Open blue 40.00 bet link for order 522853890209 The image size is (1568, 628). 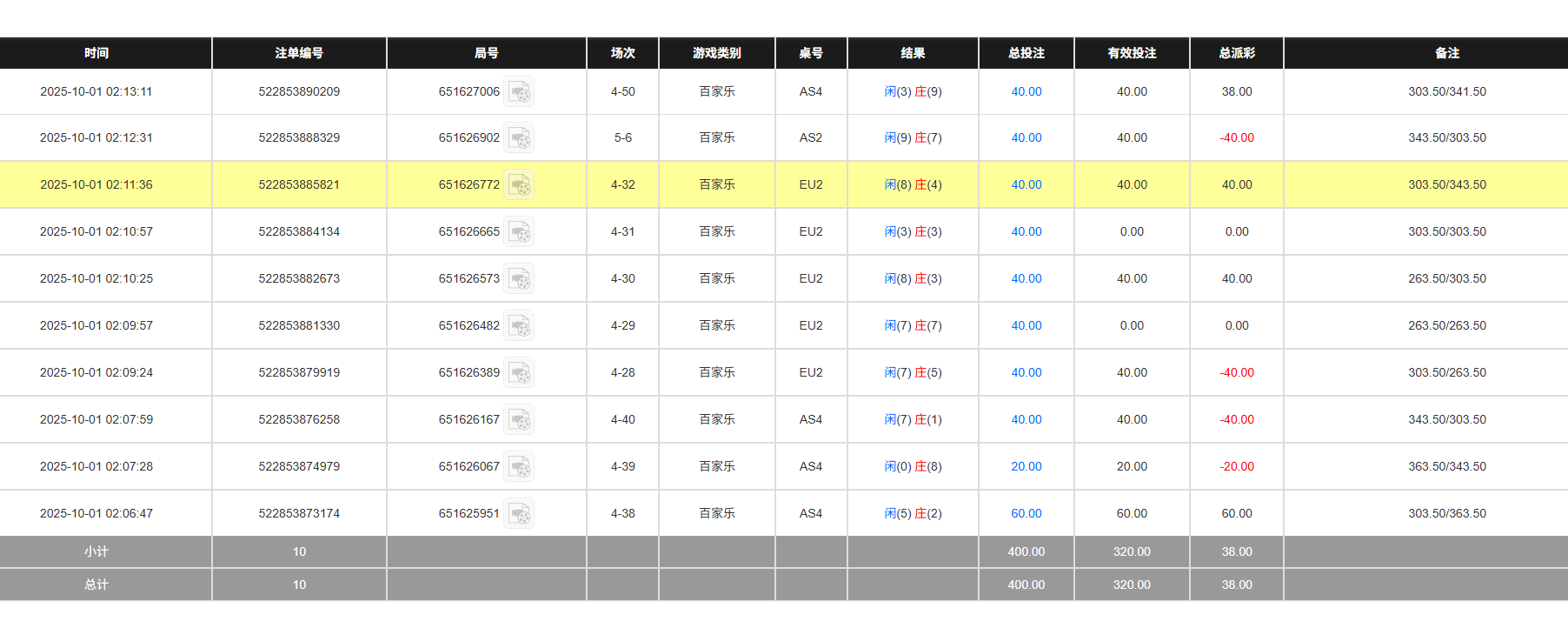coord(1026,91)
